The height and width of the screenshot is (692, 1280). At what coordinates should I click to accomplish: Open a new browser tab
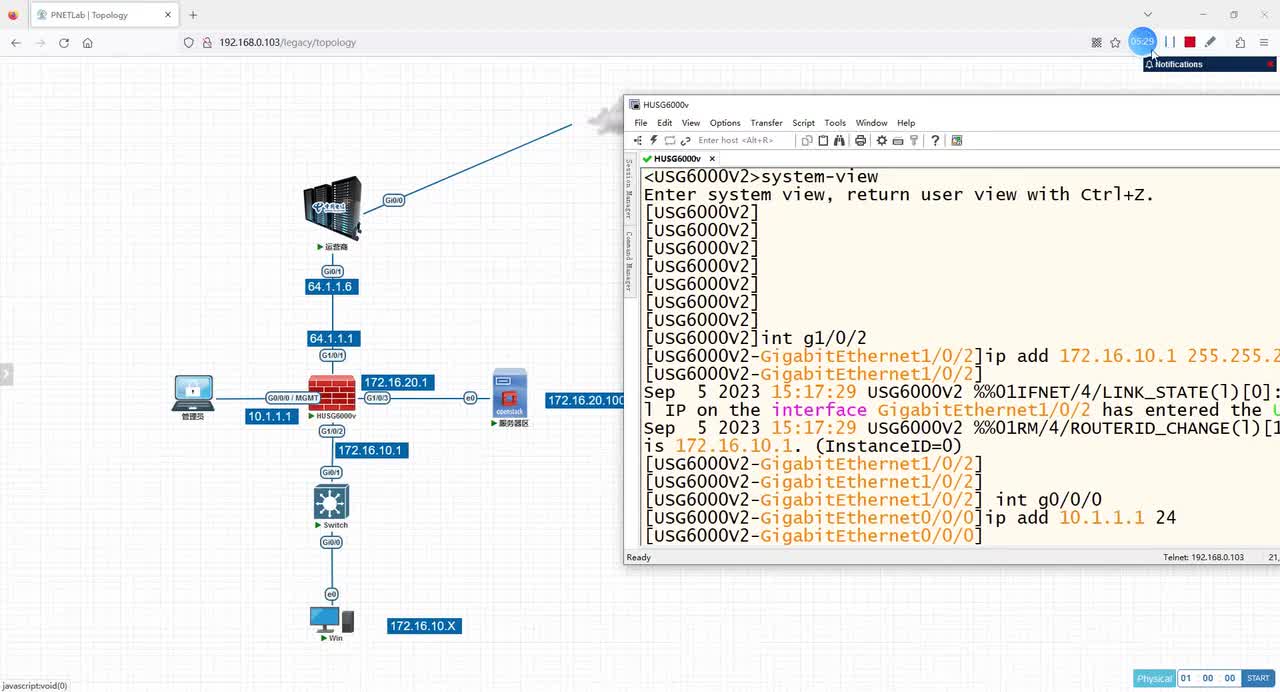[193, 15]
